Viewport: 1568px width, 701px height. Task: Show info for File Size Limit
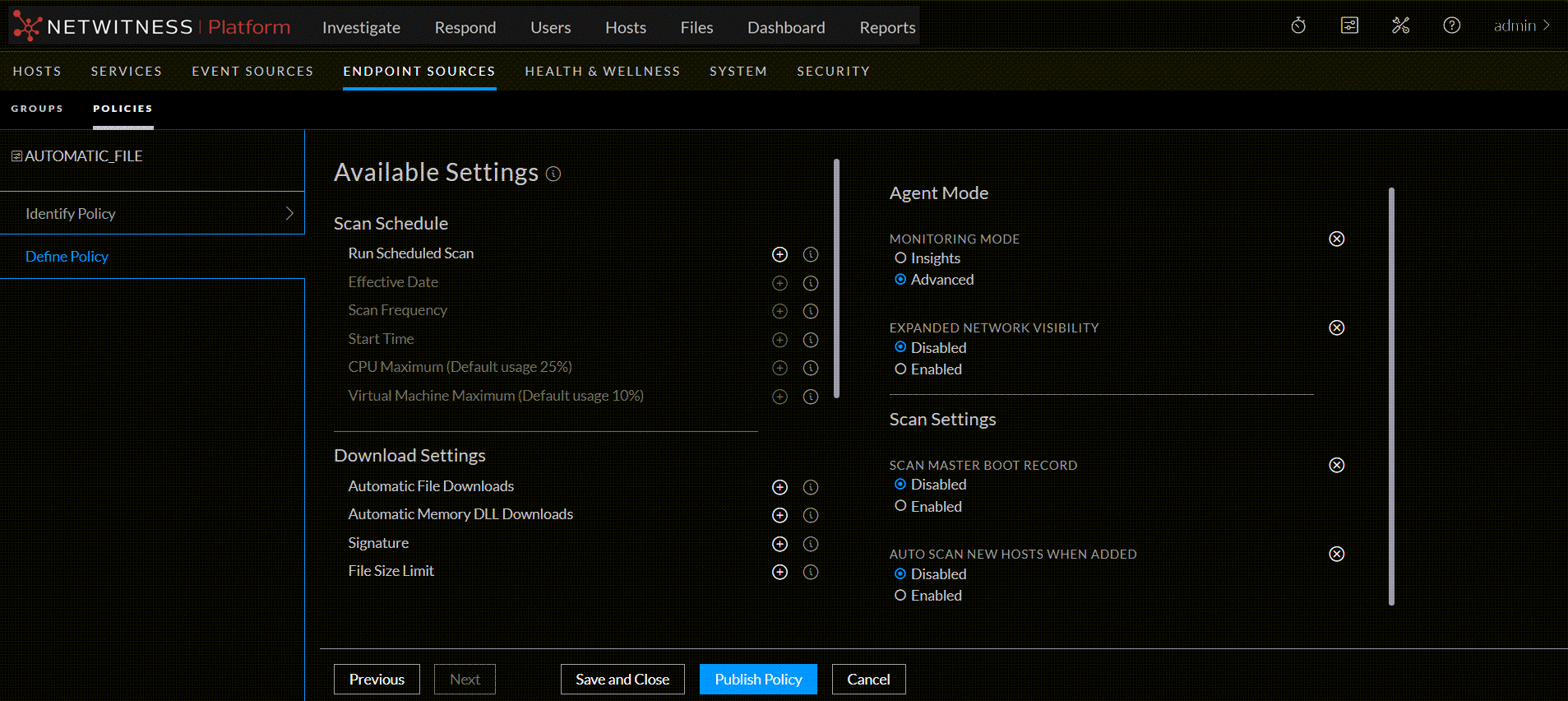click(x=810, y=572)
